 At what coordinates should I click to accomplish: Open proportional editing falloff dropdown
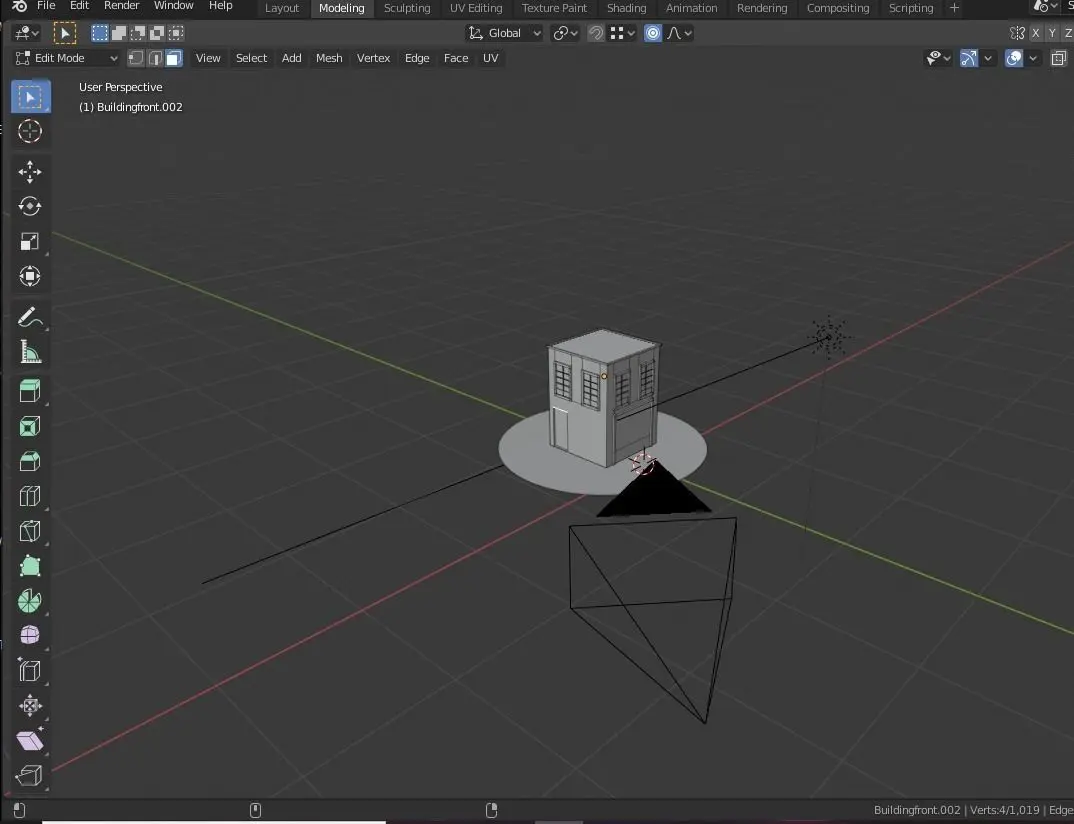[679, 33]
